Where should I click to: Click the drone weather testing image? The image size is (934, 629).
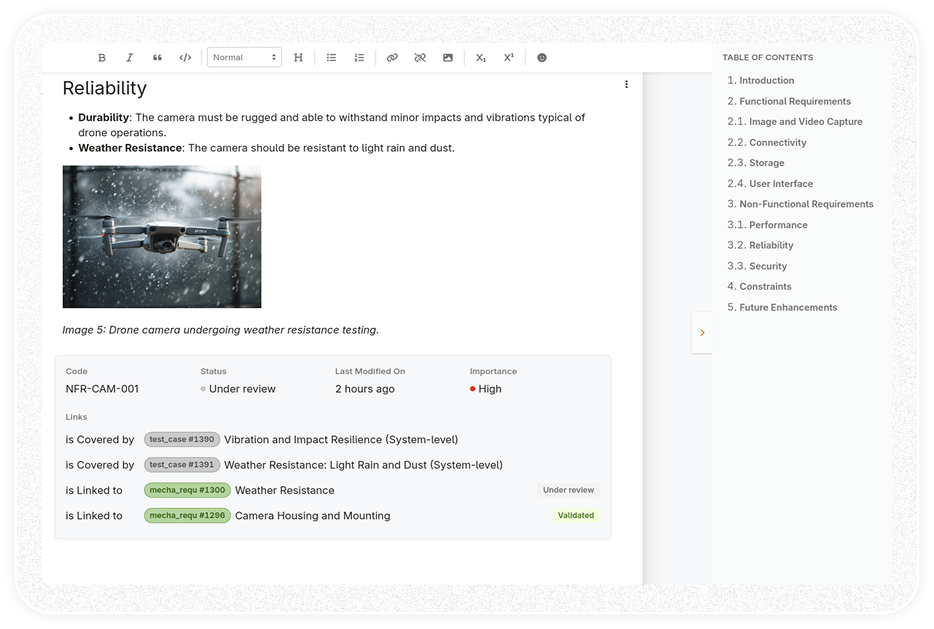162,237
